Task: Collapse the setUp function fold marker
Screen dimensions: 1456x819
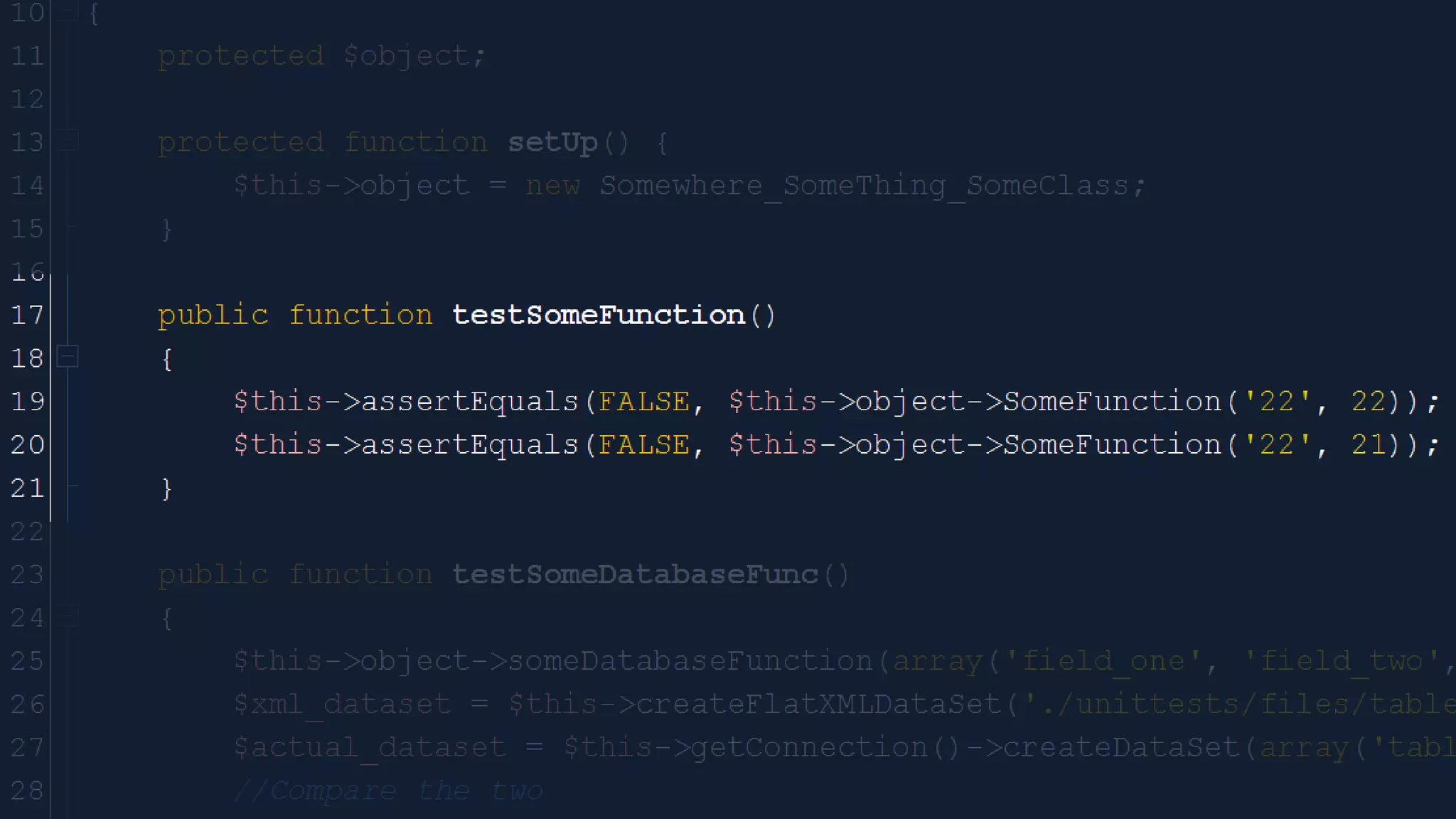Action: (68, 141)
